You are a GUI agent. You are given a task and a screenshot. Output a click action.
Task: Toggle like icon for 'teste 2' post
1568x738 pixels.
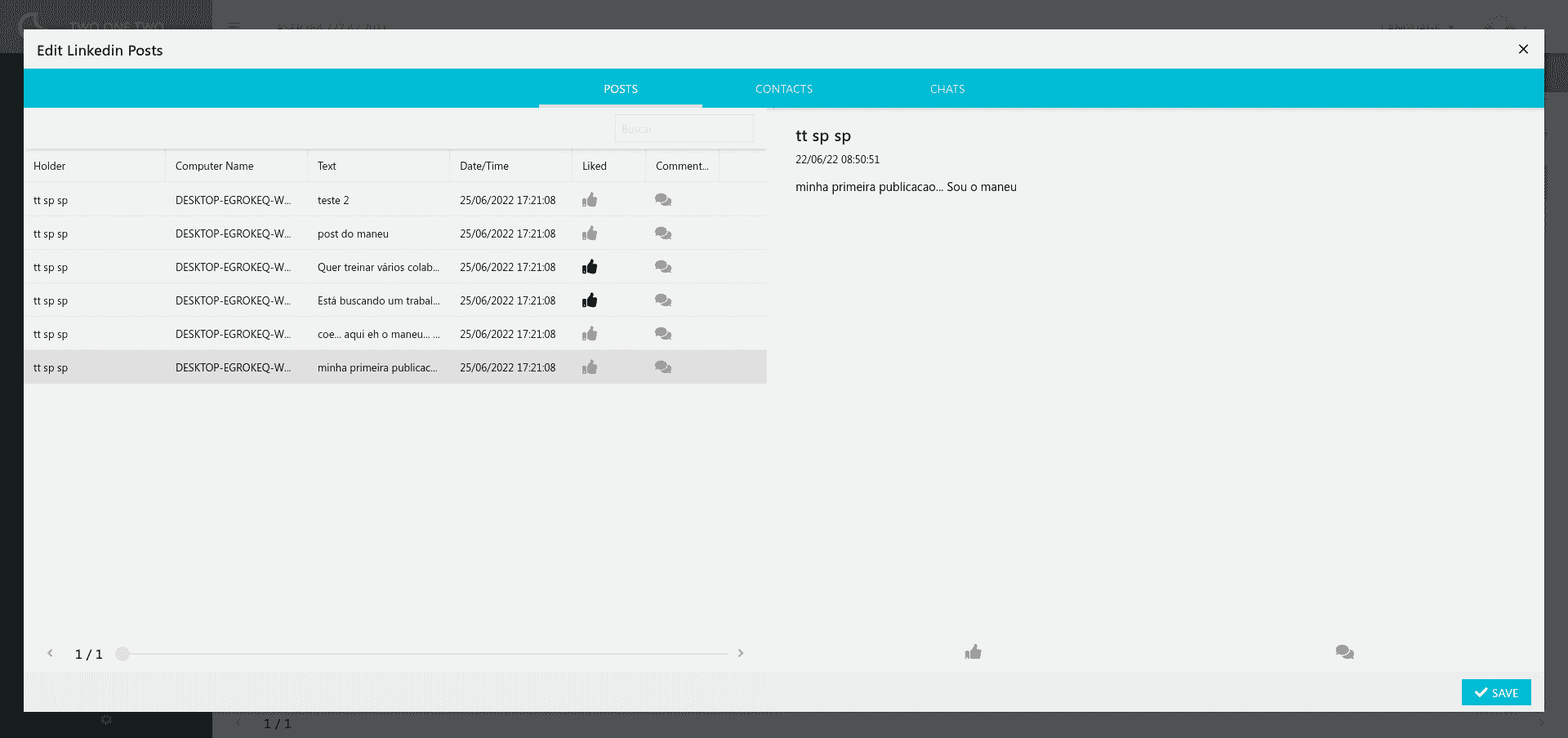tap(590, 200)
